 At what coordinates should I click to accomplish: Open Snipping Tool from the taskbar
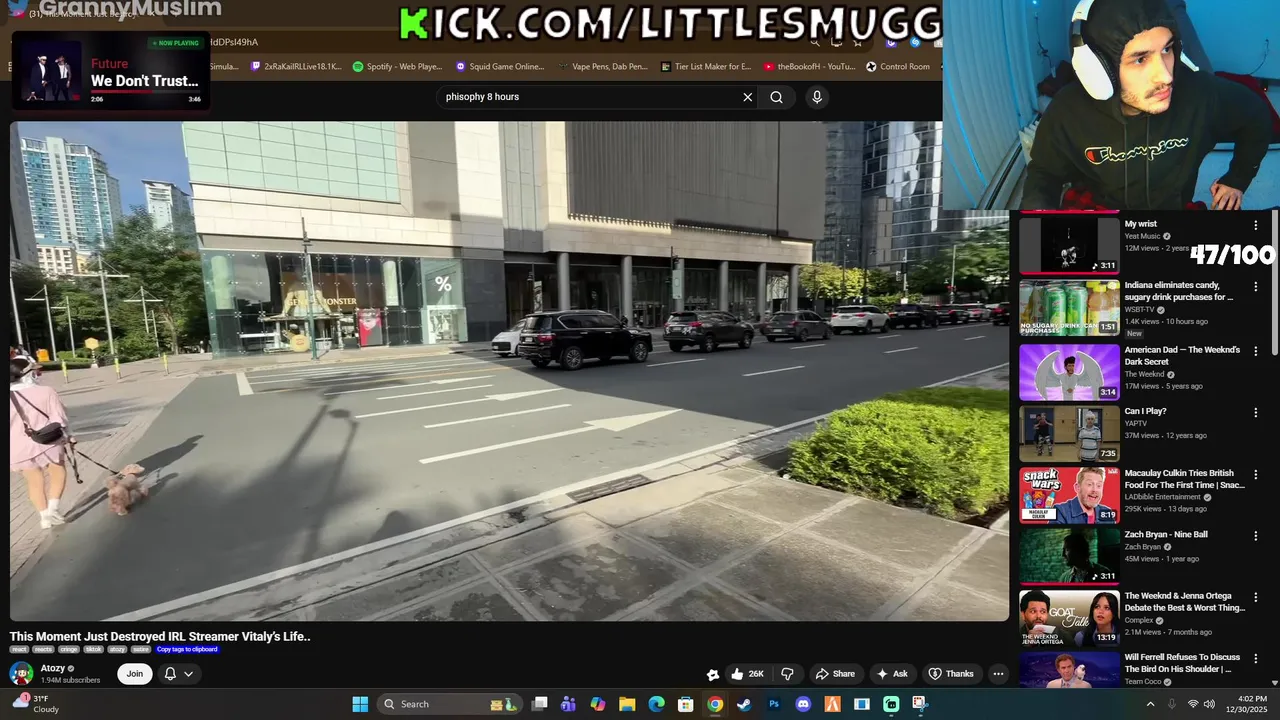click(920, 704)
